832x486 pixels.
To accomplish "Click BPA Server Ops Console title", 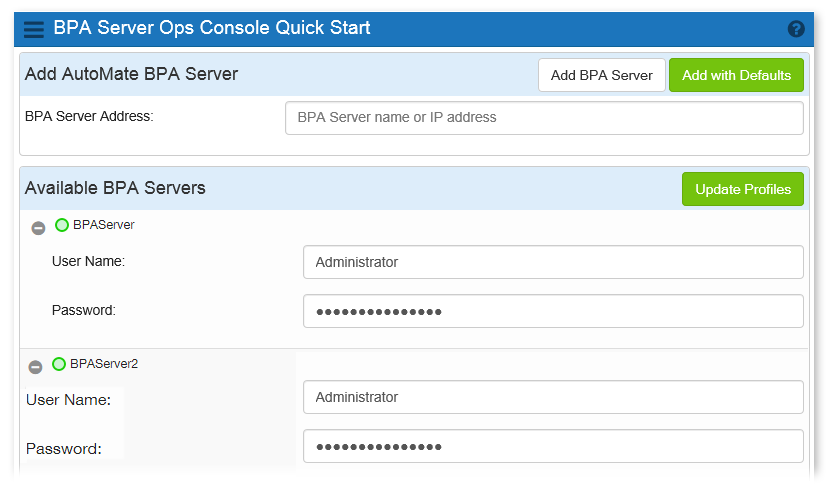I will click(212, 28).
